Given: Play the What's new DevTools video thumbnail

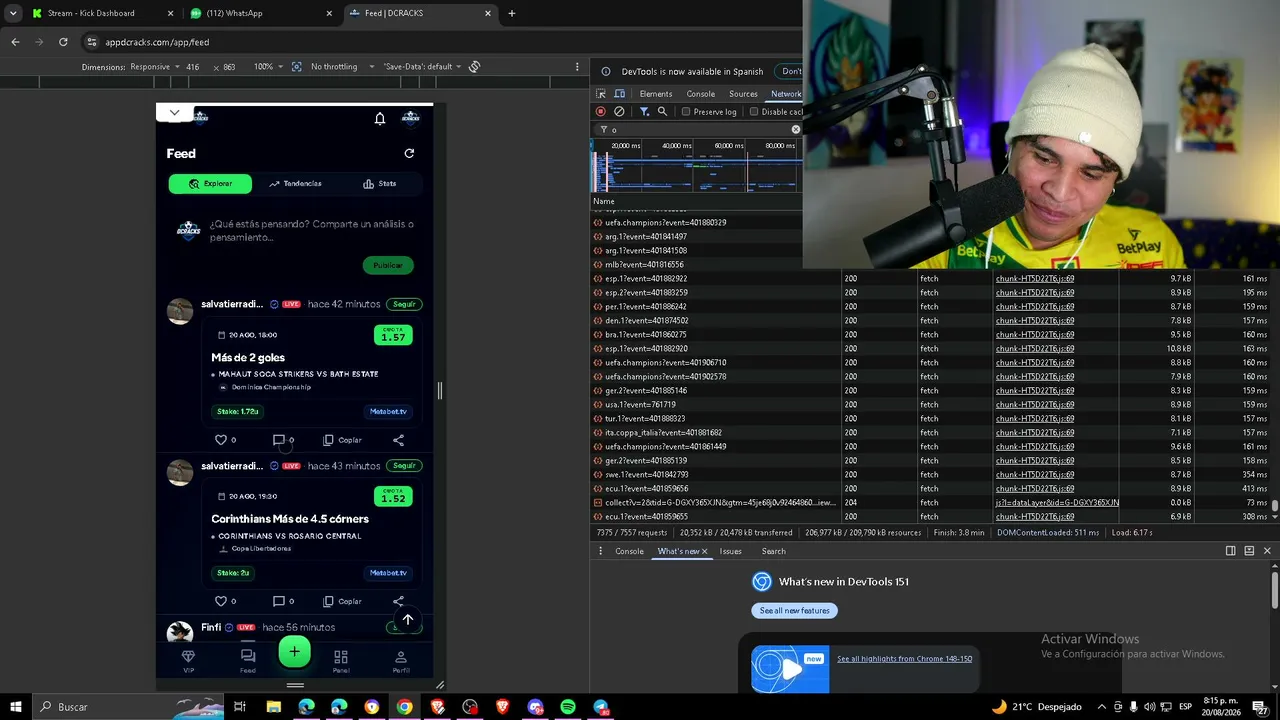Looking at the screenshot, I should (790, 670).
